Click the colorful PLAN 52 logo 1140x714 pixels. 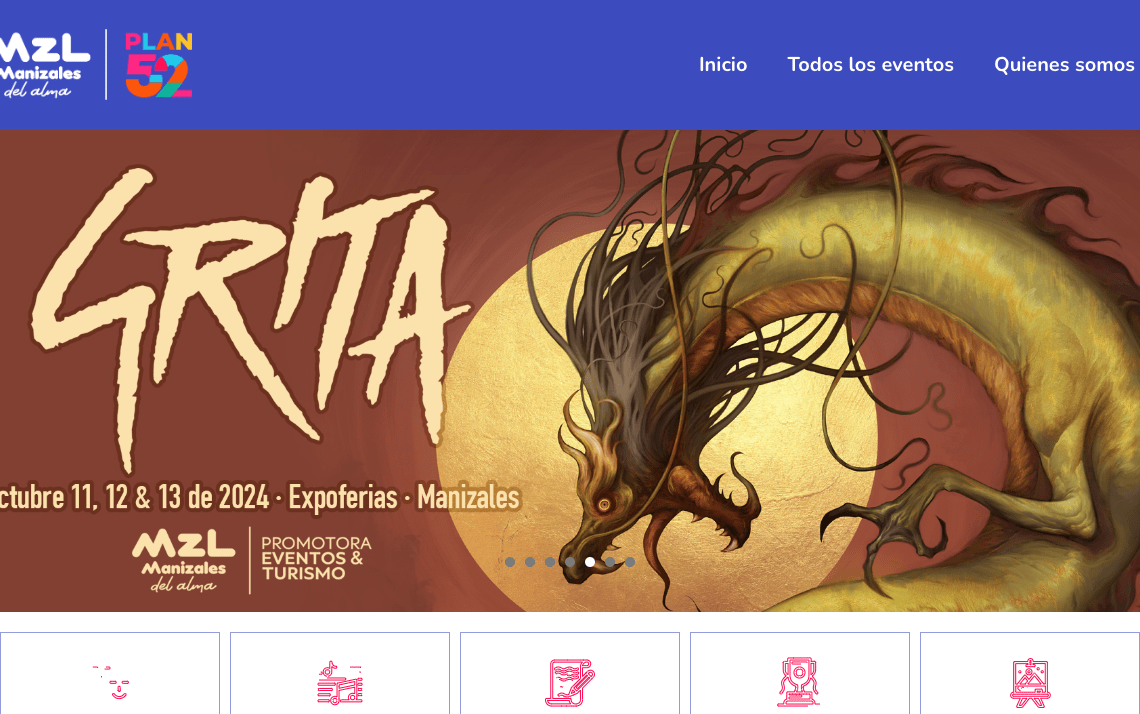pos(158,65)
